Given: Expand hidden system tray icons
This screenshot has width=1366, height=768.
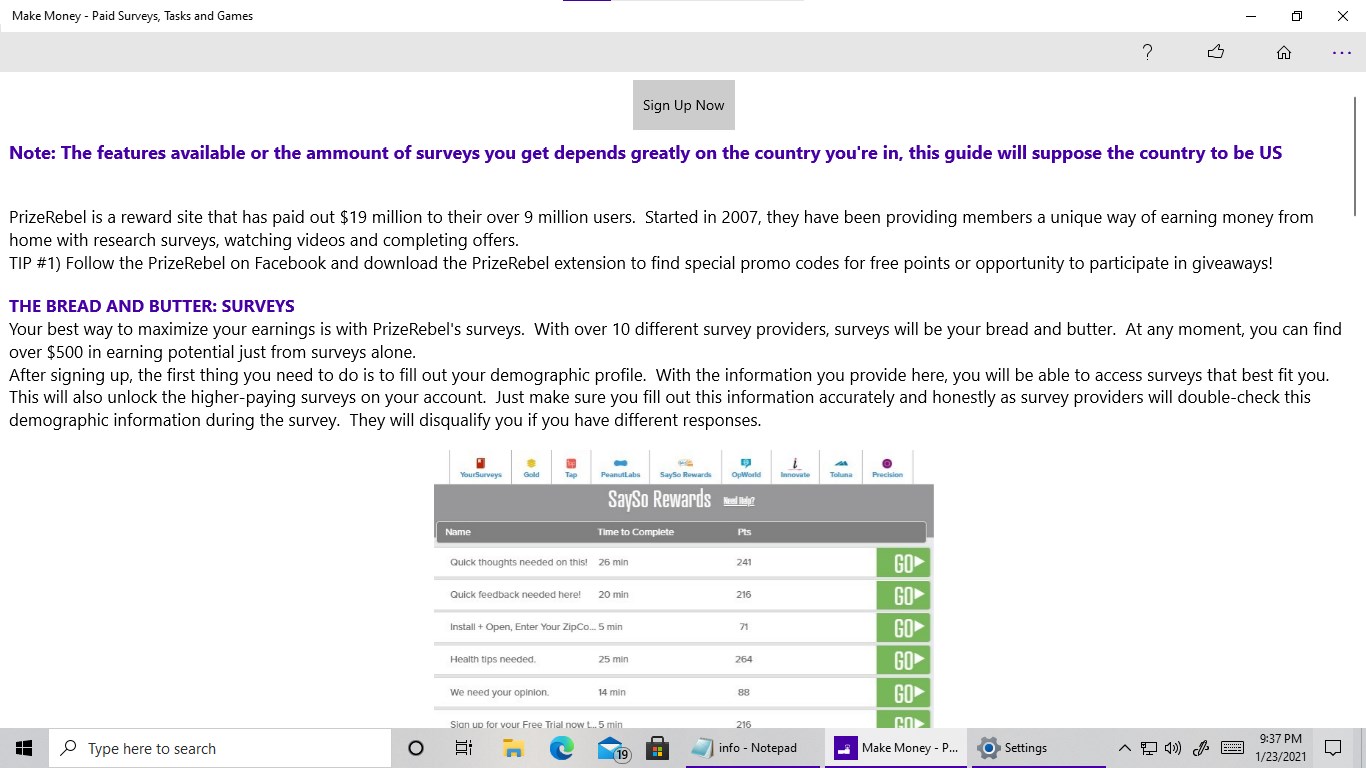Looking at the screenshot, I should pyautogui.click(x=1124, y=748).
